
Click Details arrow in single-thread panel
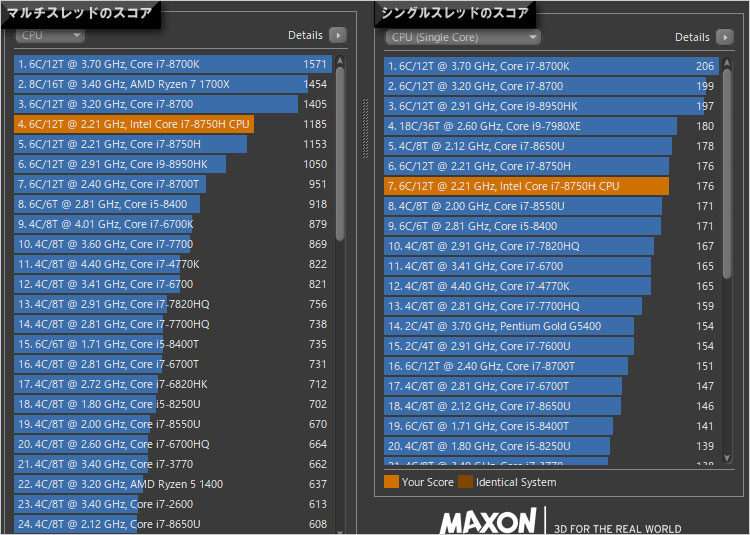(725, 37)
